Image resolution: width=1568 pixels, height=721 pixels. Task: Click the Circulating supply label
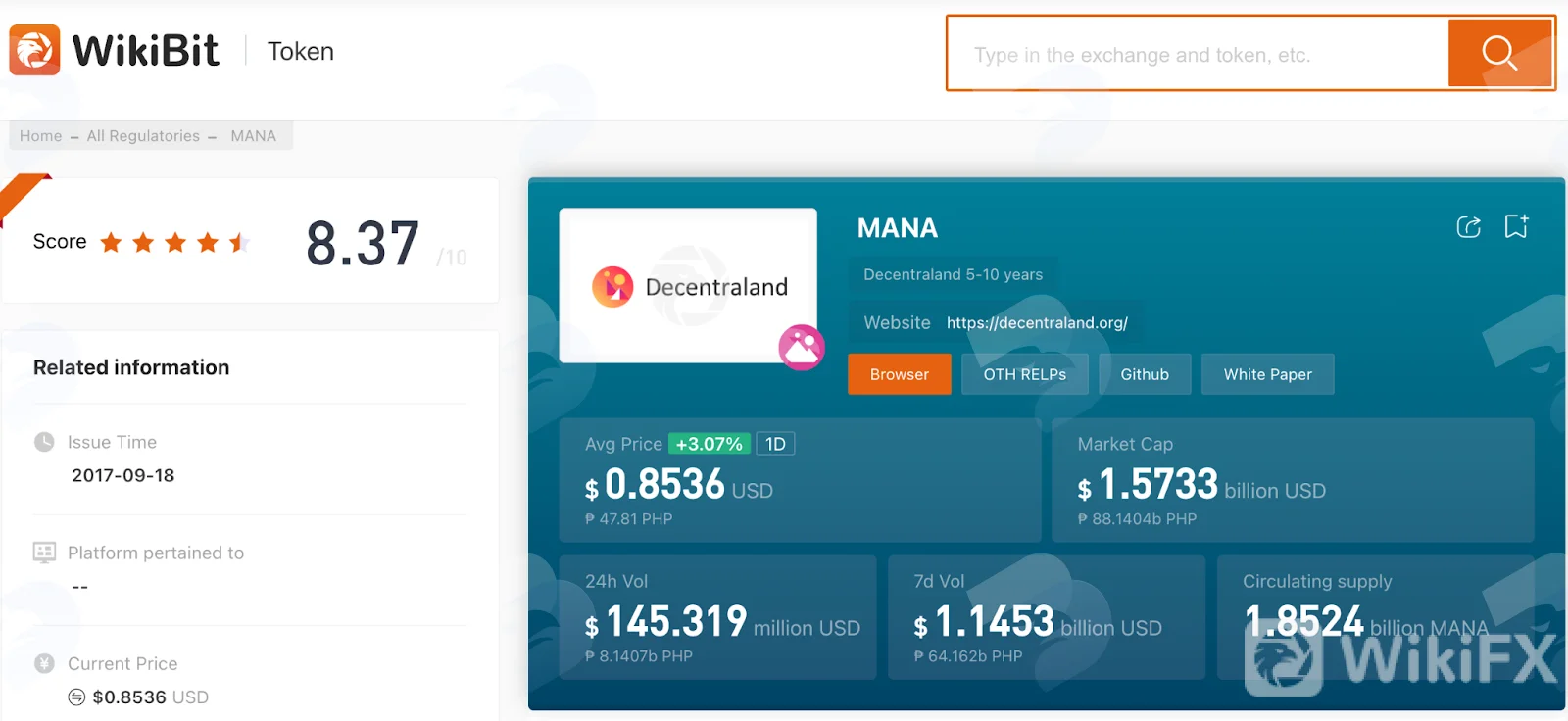click(1317, 581)
